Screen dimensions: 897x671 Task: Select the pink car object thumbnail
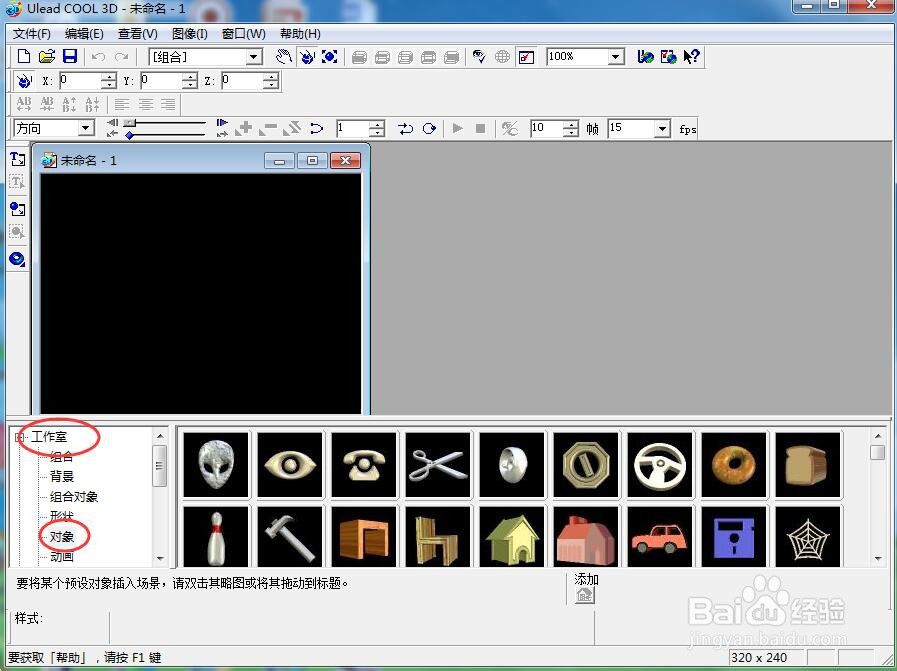pos(660,537)
